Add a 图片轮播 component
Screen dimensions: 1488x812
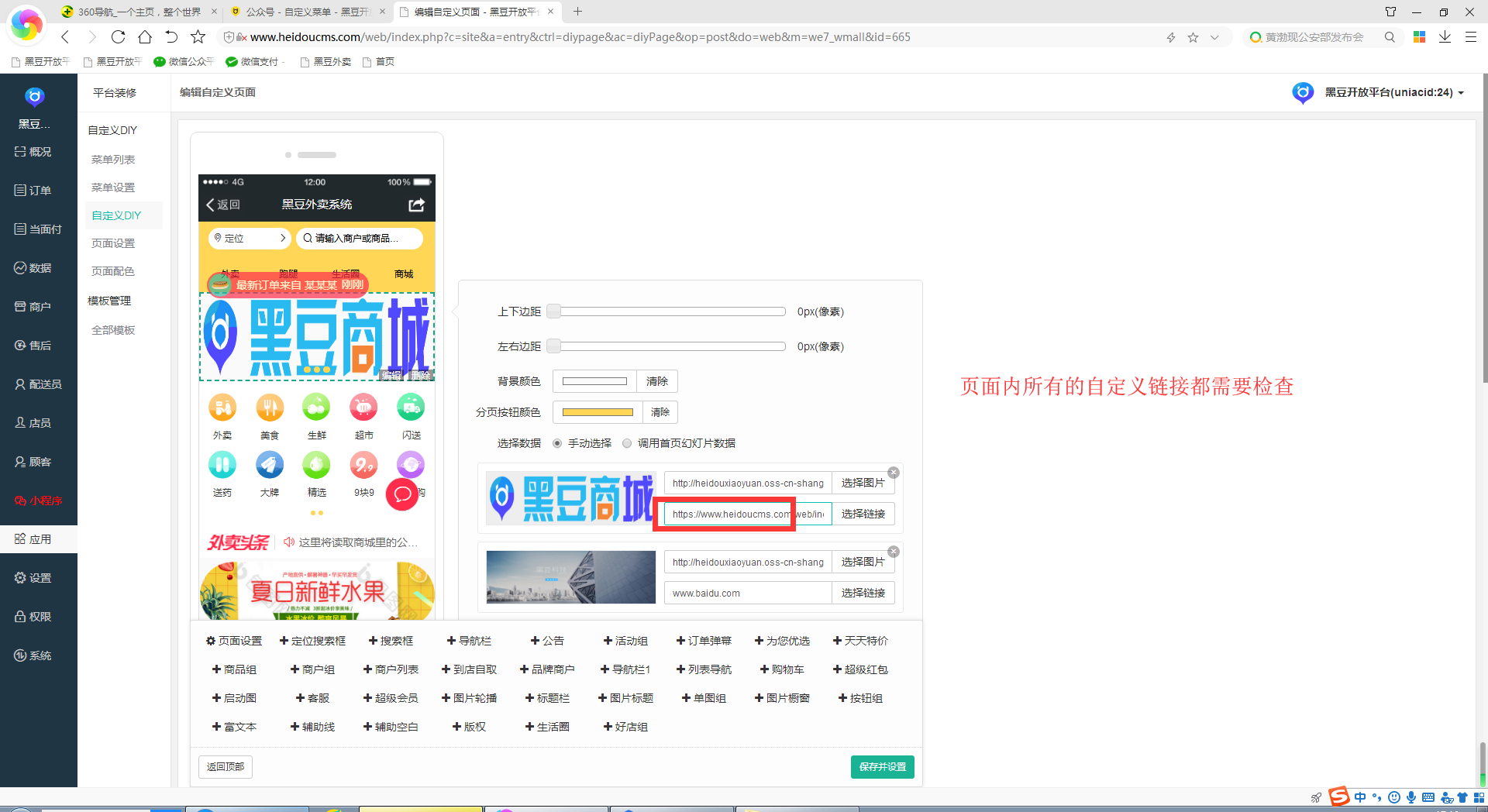[x=470, y=698]
